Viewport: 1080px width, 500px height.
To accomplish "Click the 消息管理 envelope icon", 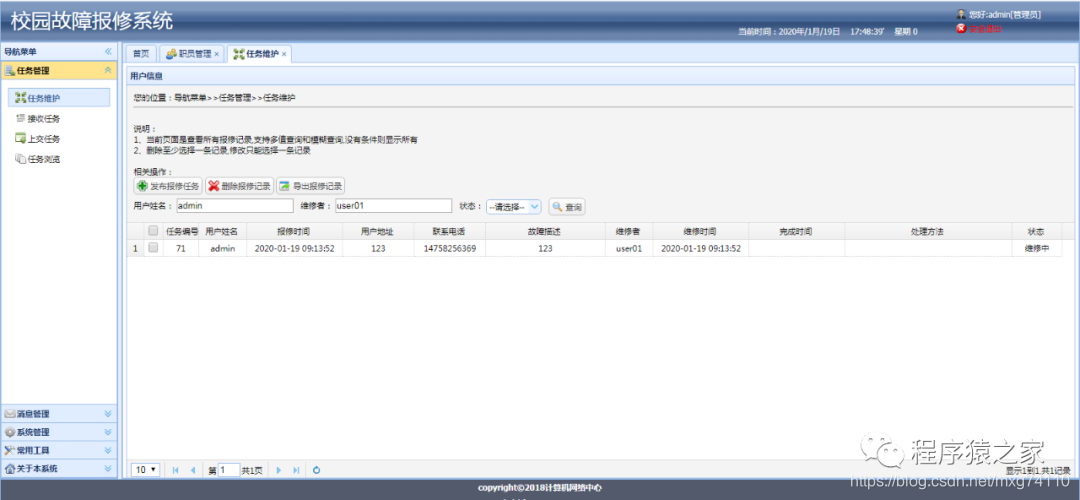I will tap(10, 414).
